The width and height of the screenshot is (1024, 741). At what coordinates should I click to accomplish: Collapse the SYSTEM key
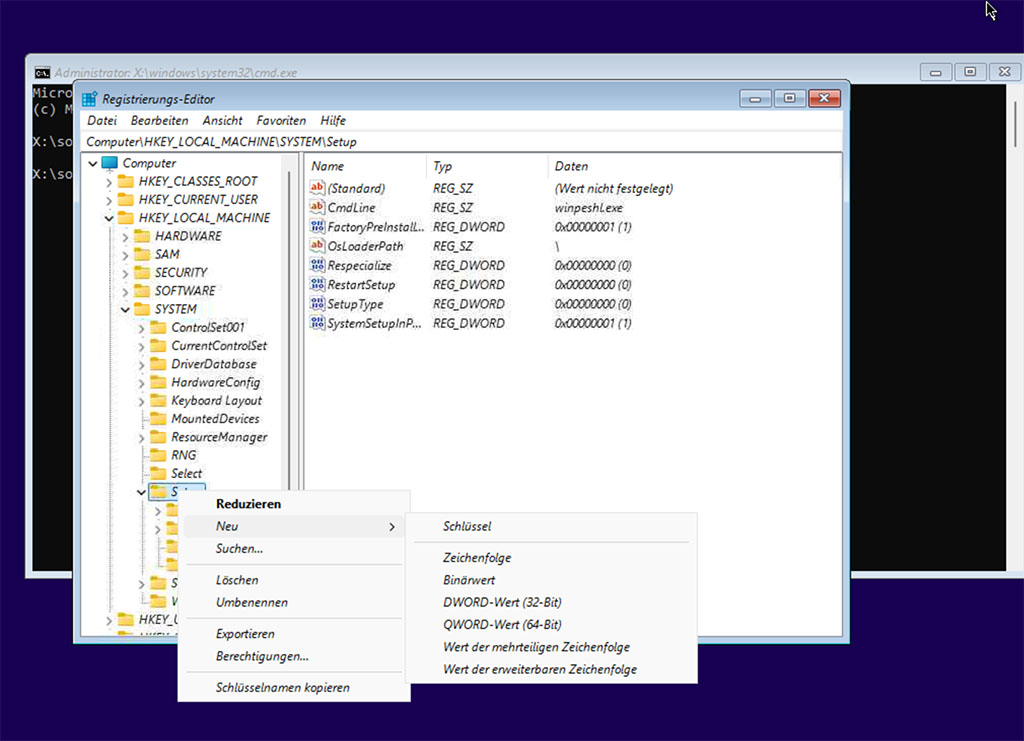[x=125, y=310]
